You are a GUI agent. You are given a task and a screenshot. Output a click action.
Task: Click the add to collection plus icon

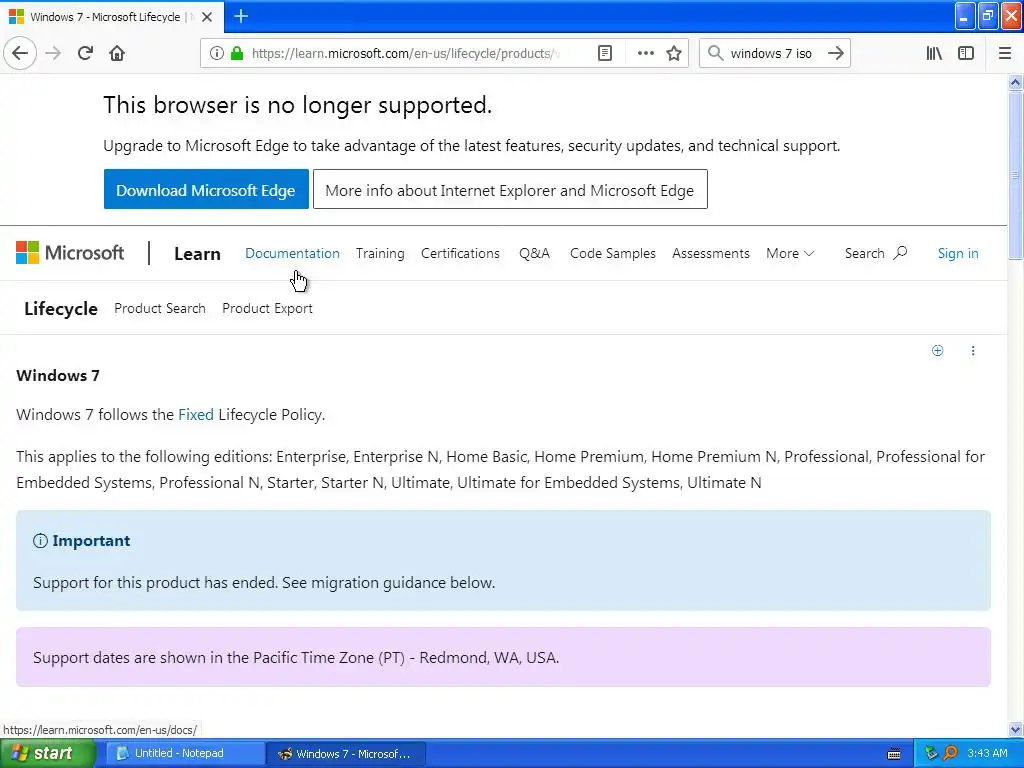coord(937,351)
